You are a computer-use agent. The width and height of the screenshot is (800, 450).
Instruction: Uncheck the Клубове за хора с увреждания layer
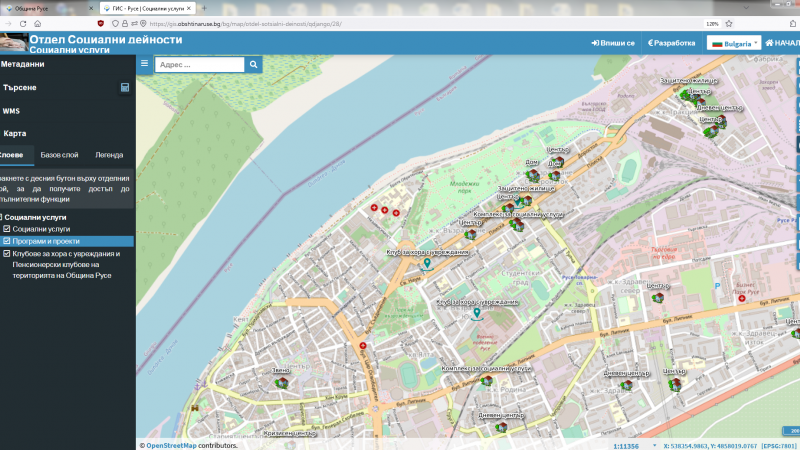(7, 254)
